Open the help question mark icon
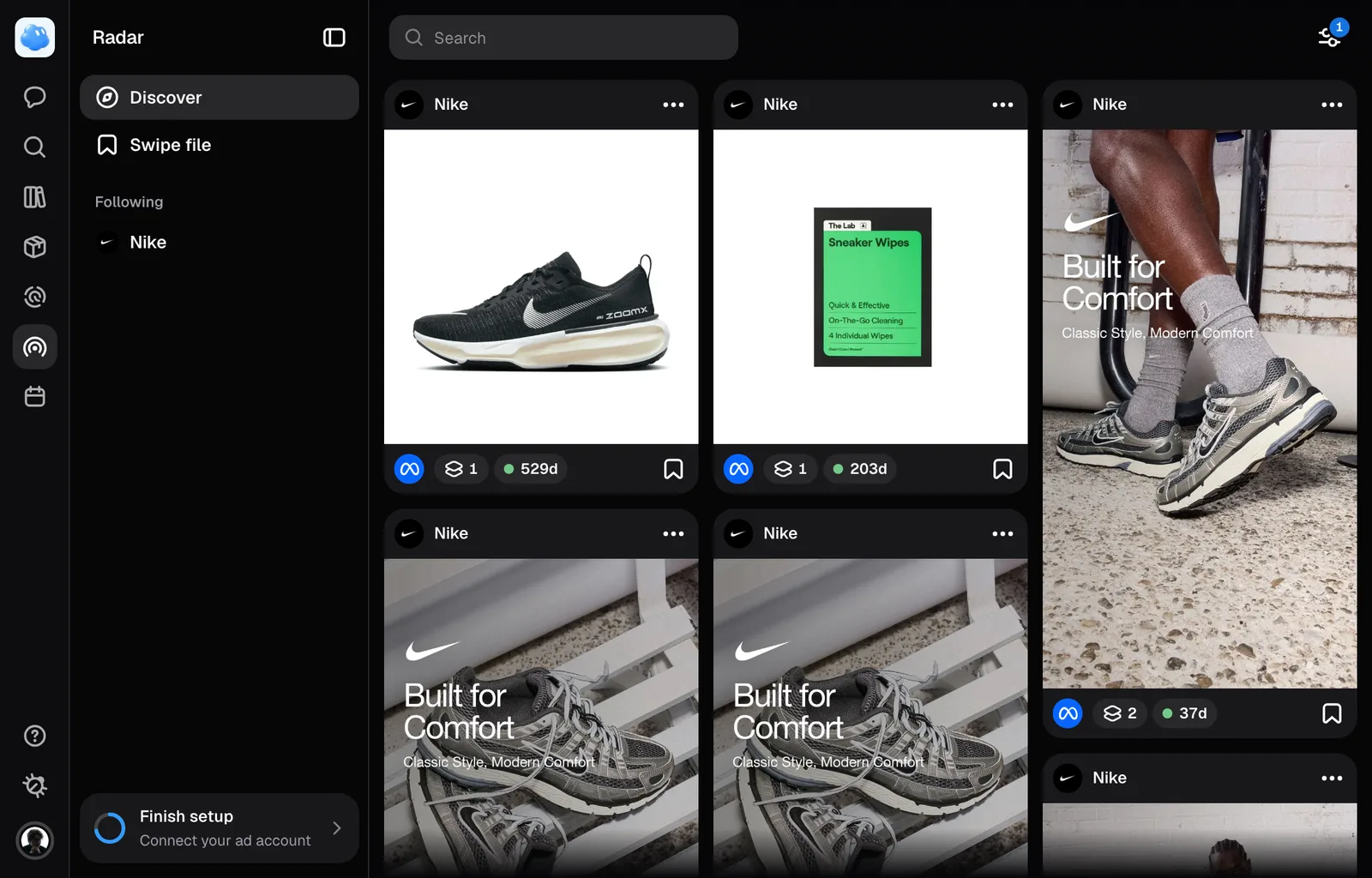 coord(34,736)
